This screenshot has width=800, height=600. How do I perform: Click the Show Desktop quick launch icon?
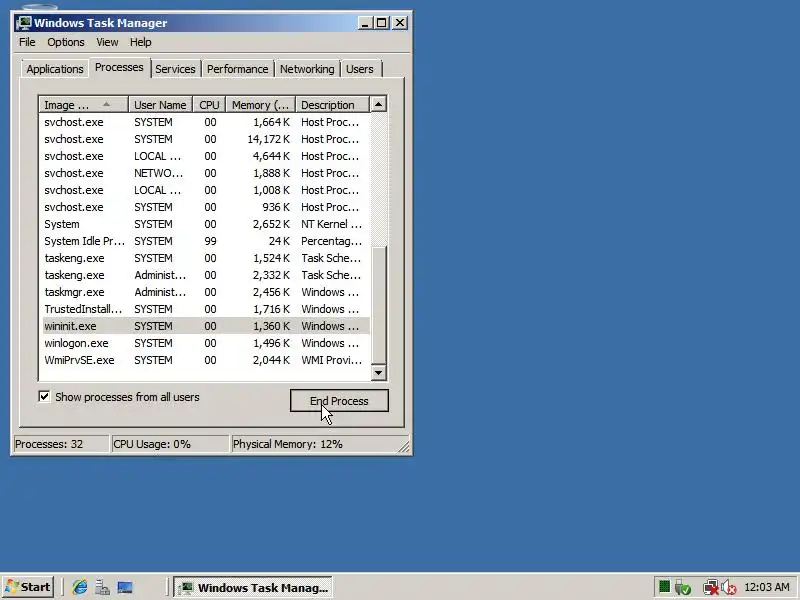125,587
